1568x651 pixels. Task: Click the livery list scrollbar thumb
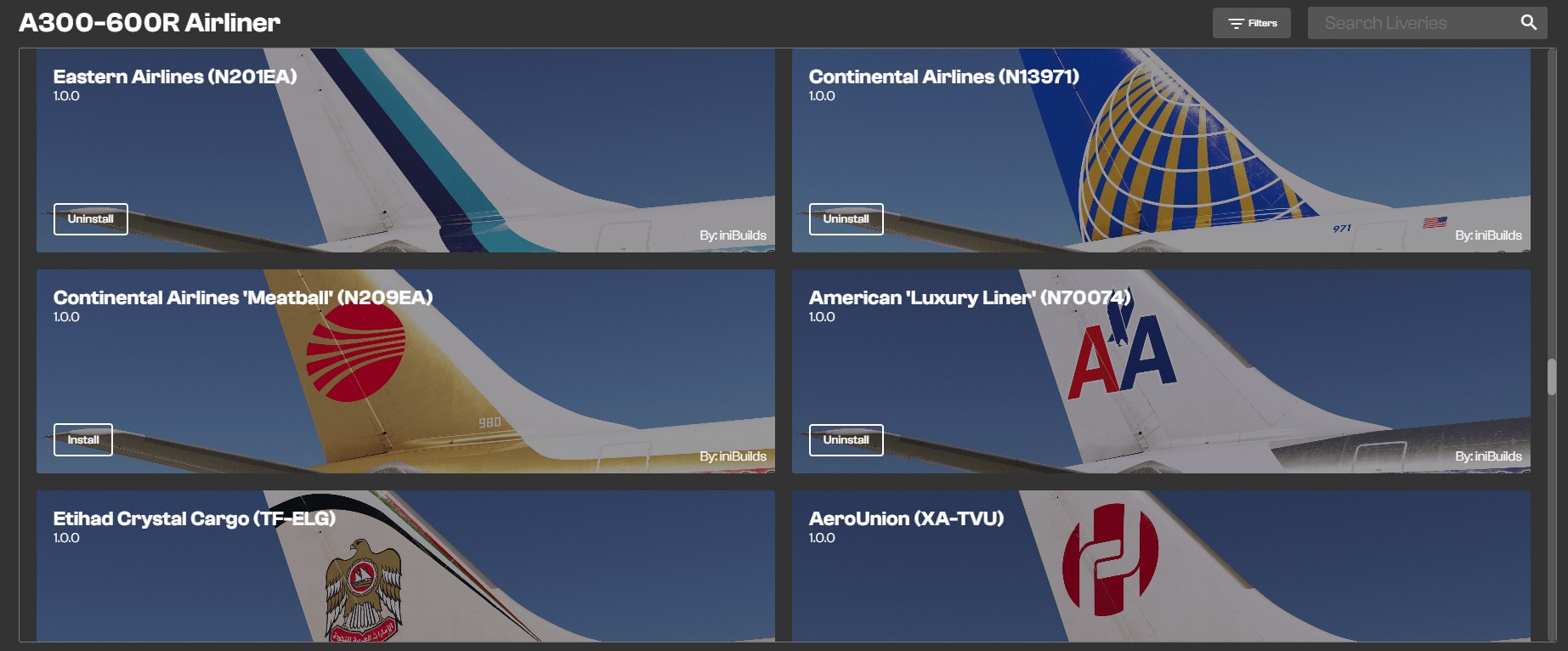click(1551, 377)
